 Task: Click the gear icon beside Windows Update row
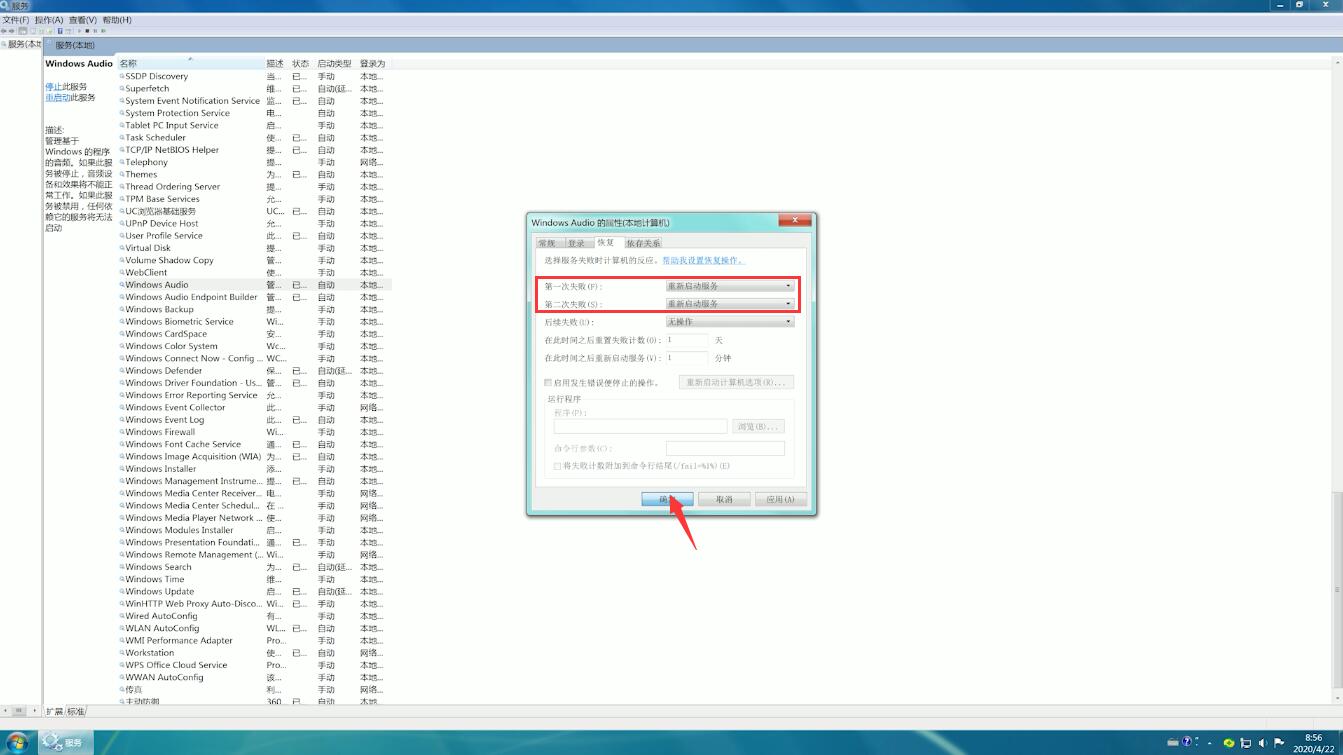point(122,592)
